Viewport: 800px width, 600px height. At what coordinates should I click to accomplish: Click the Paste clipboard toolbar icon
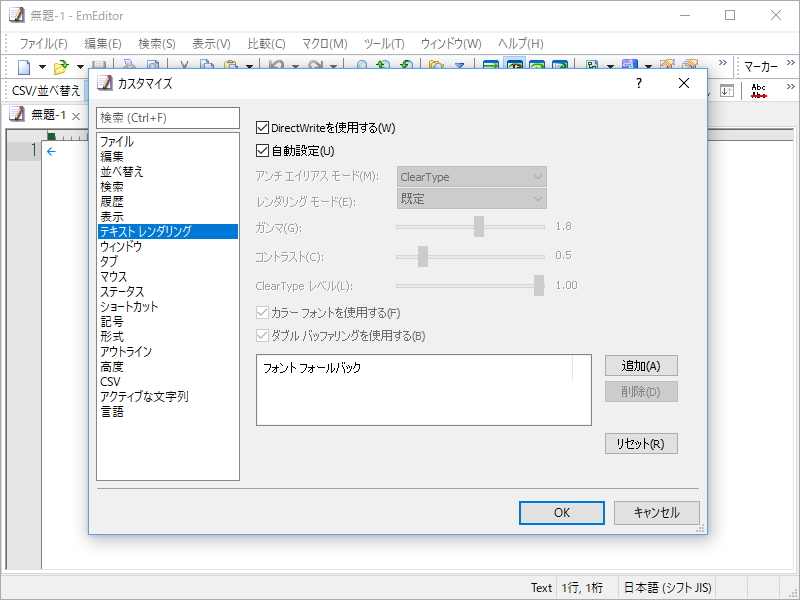coord(231,65)
